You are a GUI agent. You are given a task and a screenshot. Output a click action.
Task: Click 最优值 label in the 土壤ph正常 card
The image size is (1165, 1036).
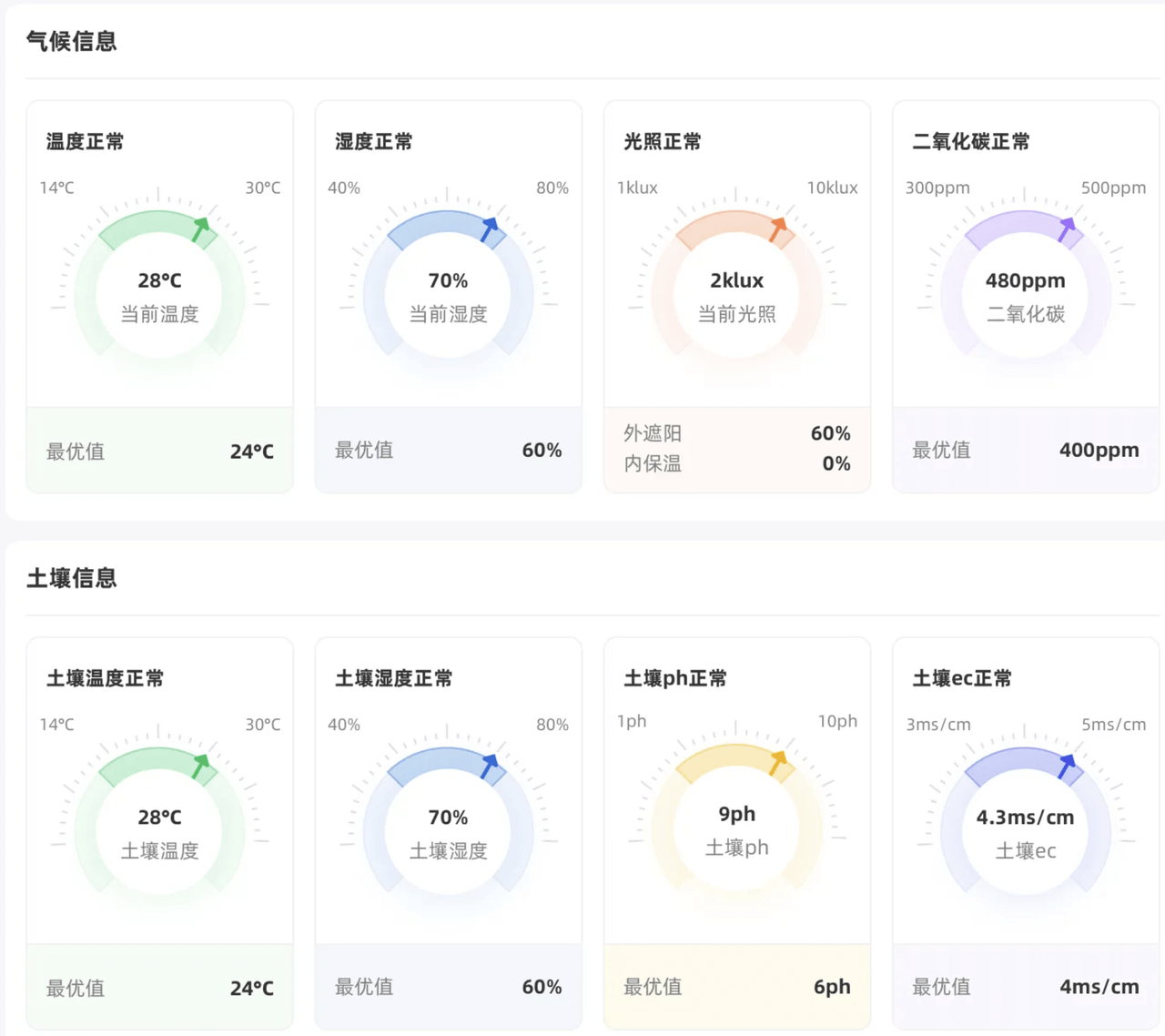coord(653,987)
